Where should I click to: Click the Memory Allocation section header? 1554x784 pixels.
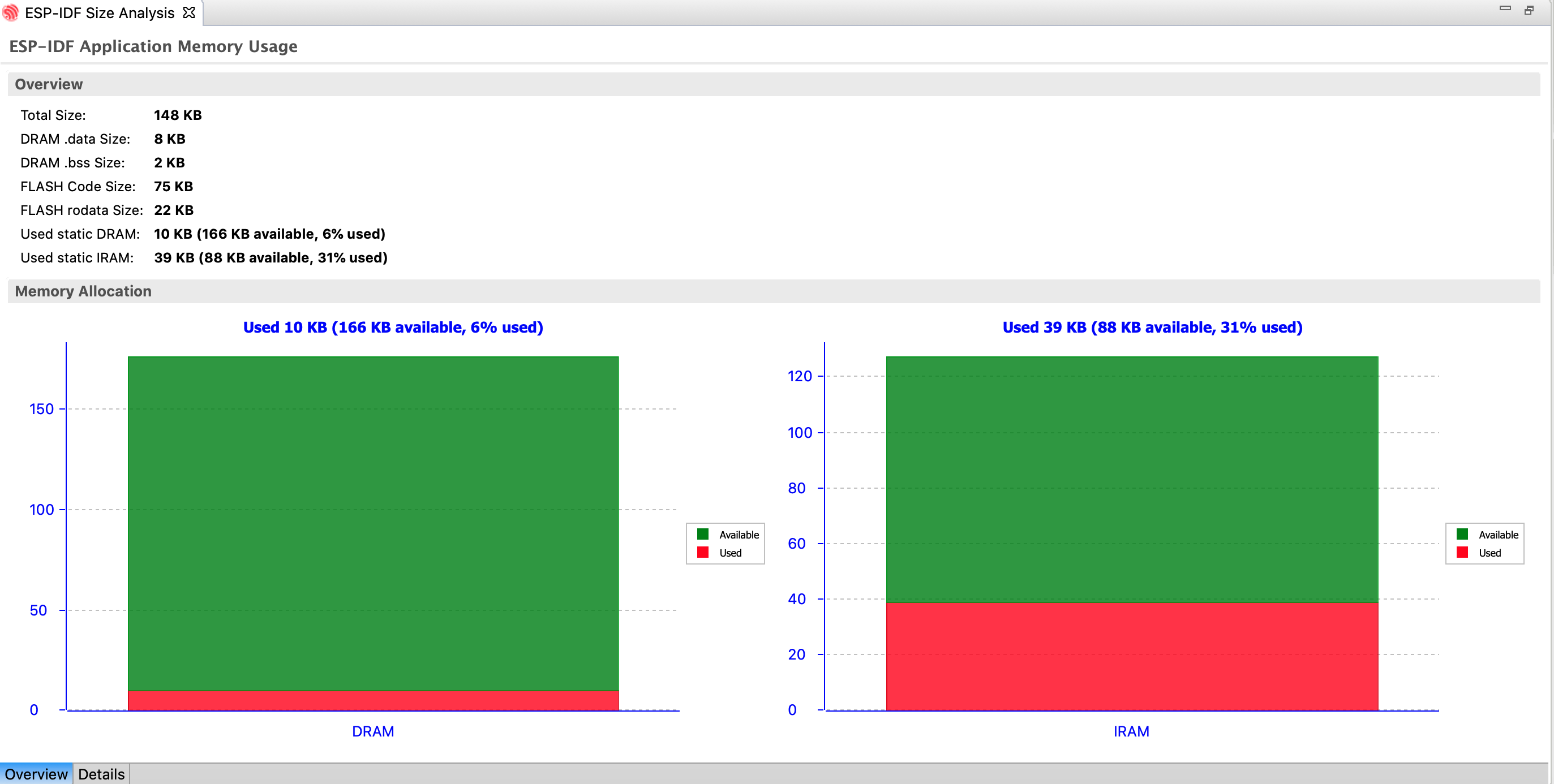[x=83, y=291]
